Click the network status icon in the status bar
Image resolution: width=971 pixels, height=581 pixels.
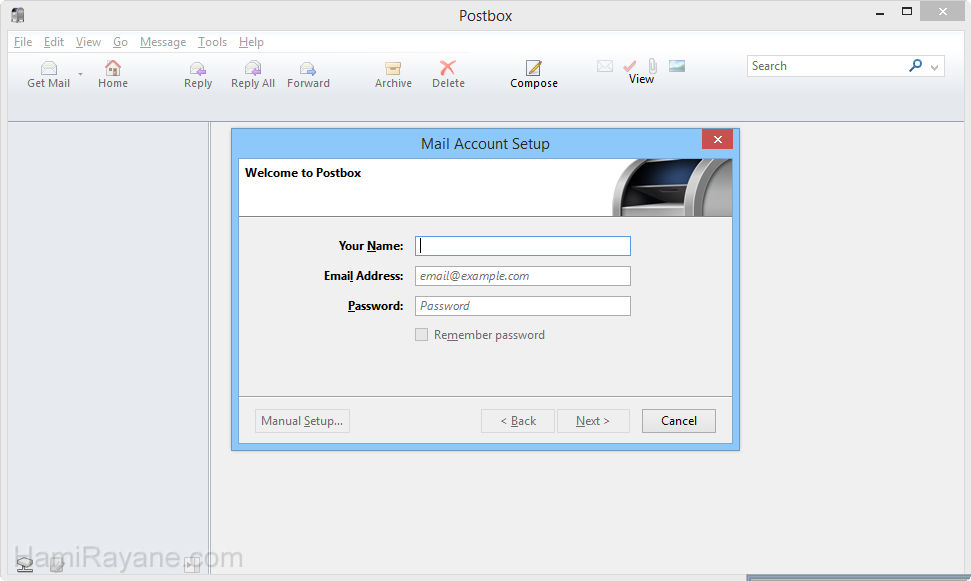[25, 564]
